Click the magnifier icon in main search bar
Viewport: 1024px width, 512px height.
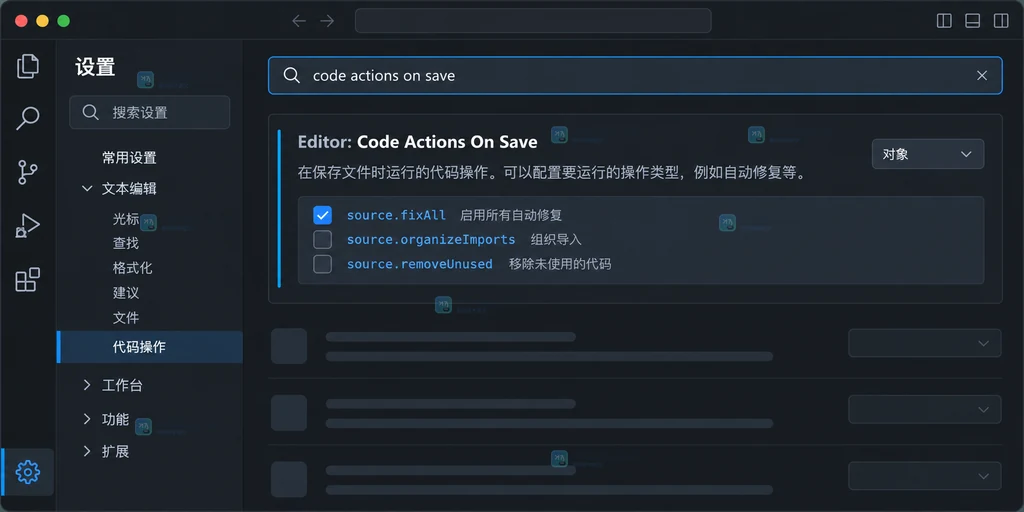point(291,75)
